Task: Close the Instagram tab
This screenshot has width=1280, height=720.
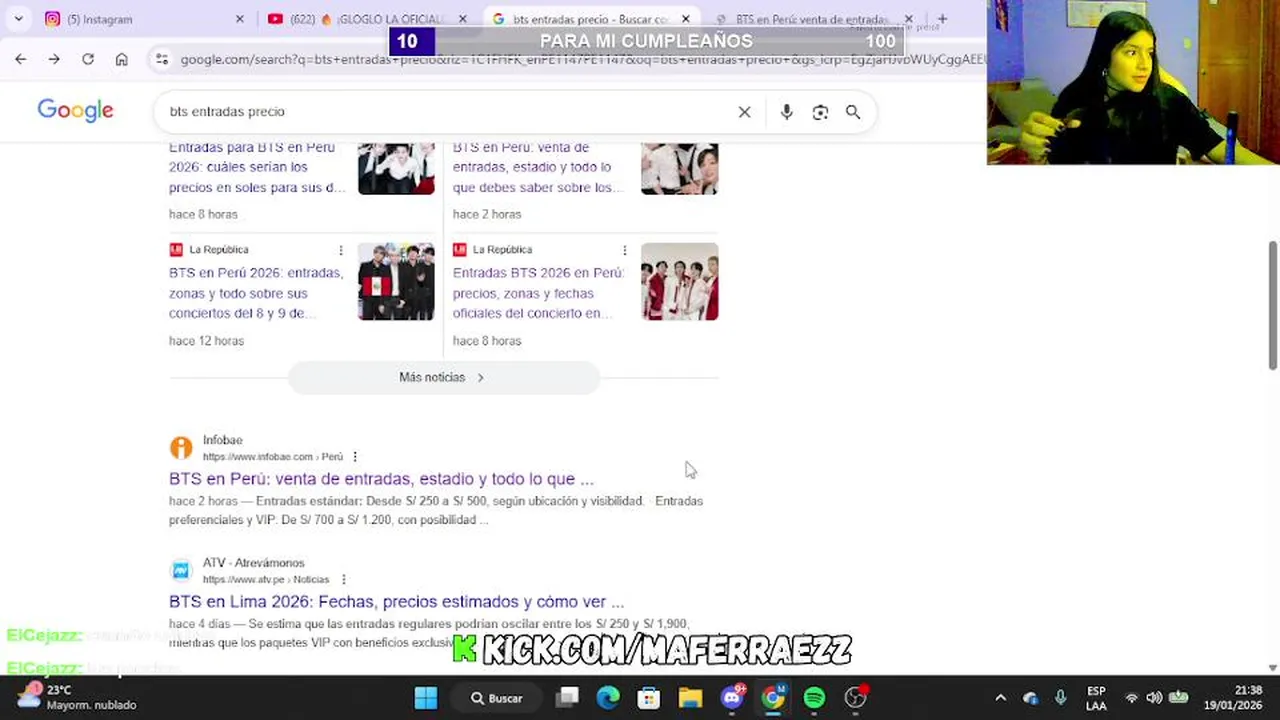Action: point(240,19)
